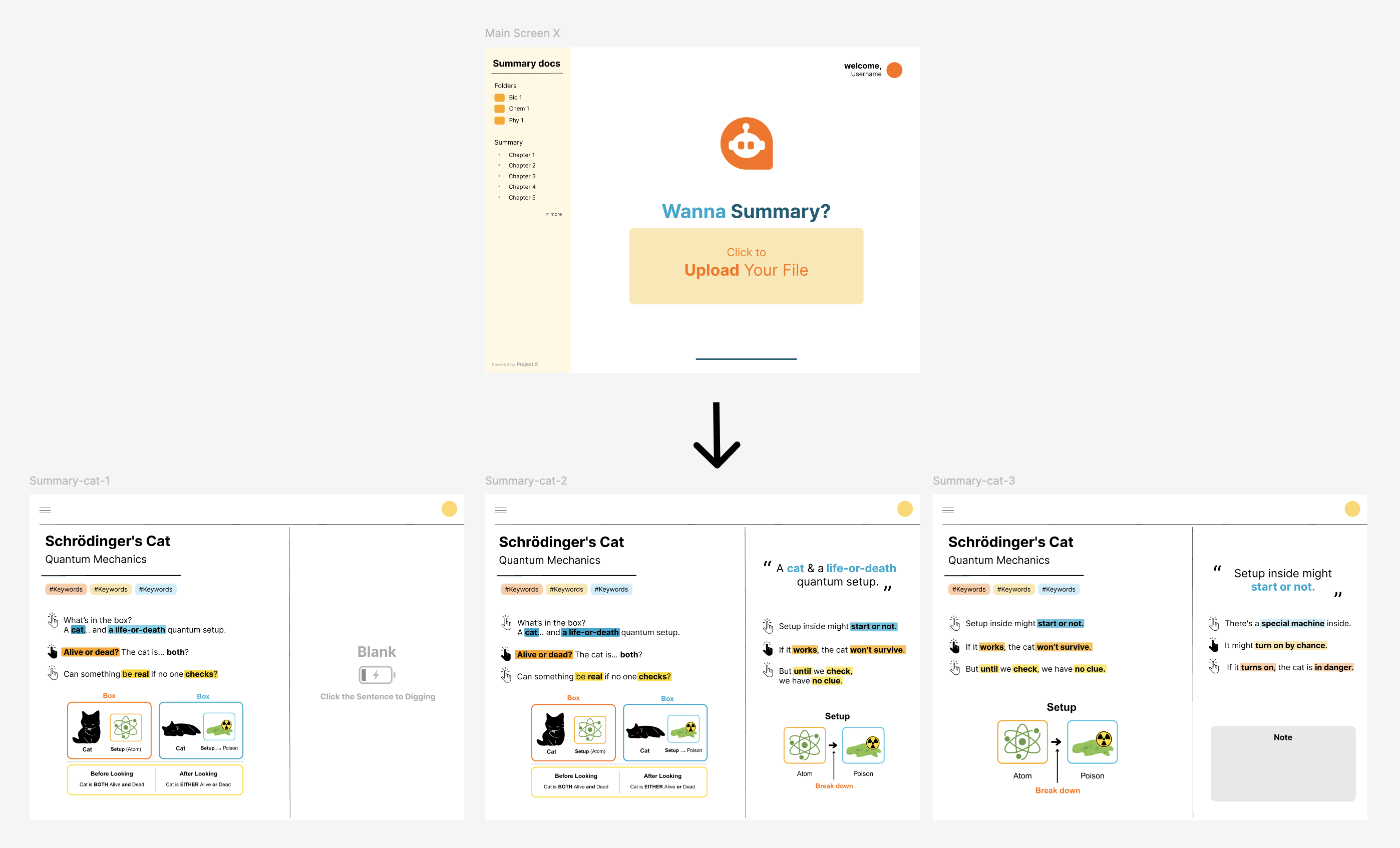1400x848 pixels.
Task: Select Chapter 5 in Summary list
Action: click(522, 198)
